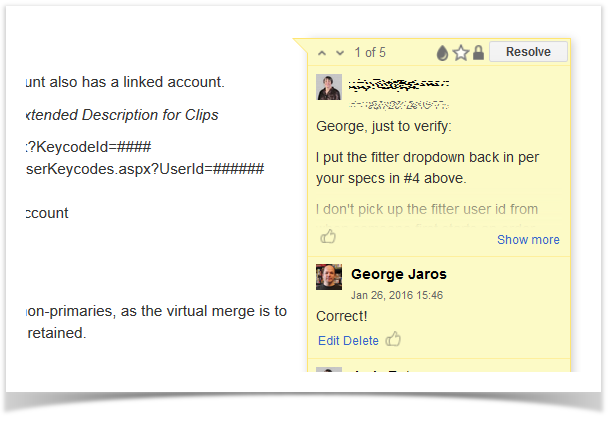Open George Jaros's avatar photo
Viewport: 615px width, 421px height.
pyautogui.click(x=329, y=277)
